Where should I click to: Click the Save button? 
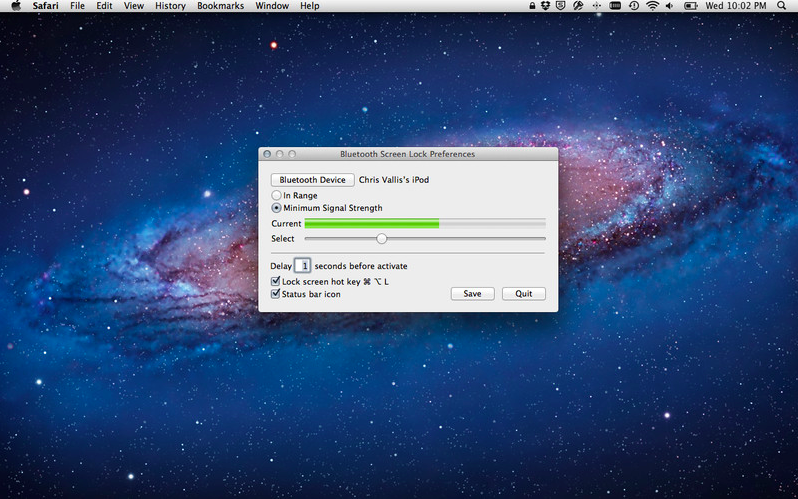[472, 294]
